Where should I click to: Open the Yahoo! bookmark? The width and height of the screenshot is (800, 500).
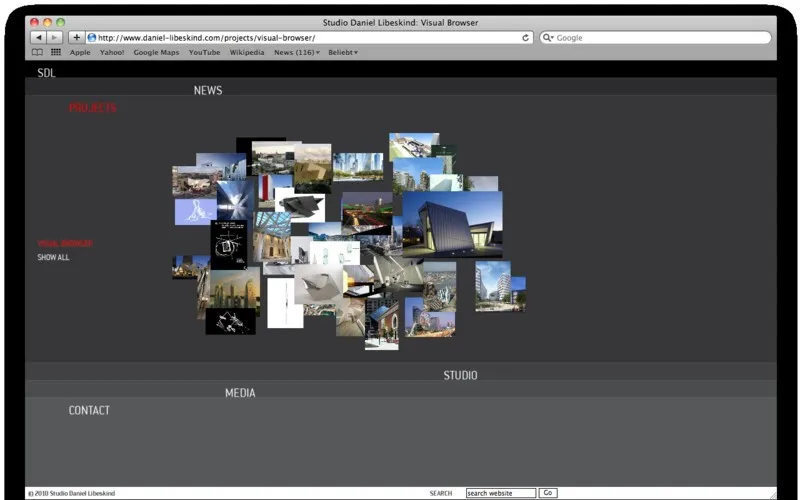[x=112, y=52]
